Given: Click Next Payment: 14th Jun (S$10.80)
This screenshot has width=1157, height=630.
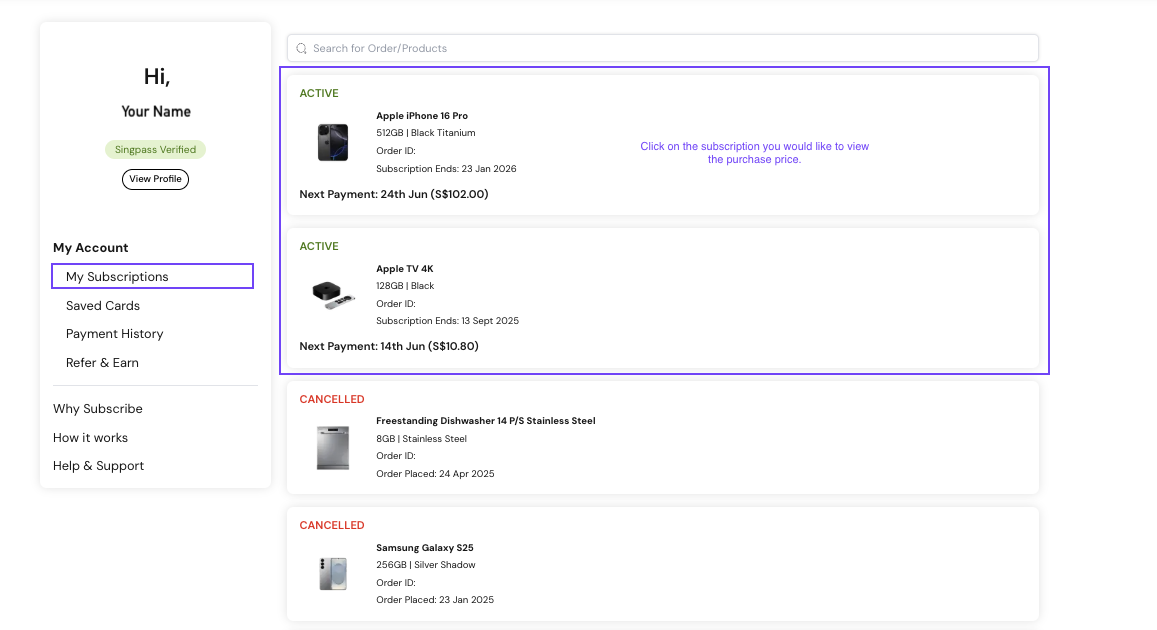Looking at the screenshot, I should [389, 347].
